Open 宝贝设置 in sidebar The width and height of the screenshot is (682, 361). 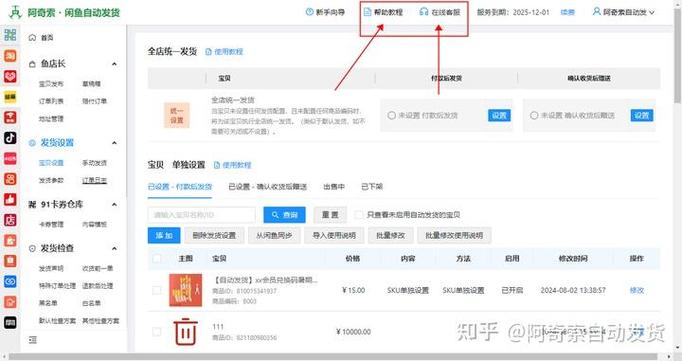[51, 163]
